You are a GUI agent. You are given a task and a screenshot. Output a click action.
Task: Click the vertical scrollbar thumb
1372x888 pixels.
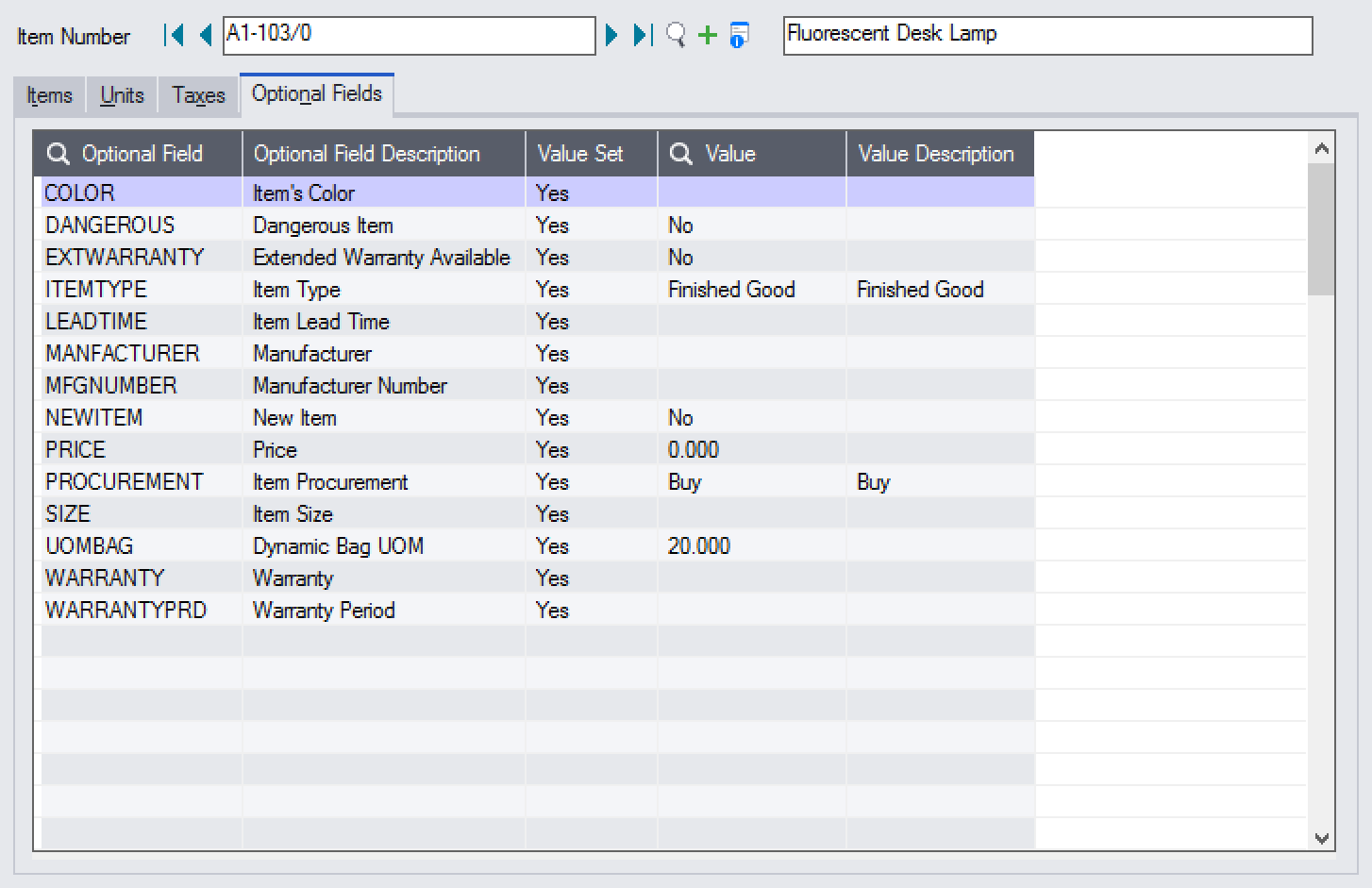[x=1322, y=229]
